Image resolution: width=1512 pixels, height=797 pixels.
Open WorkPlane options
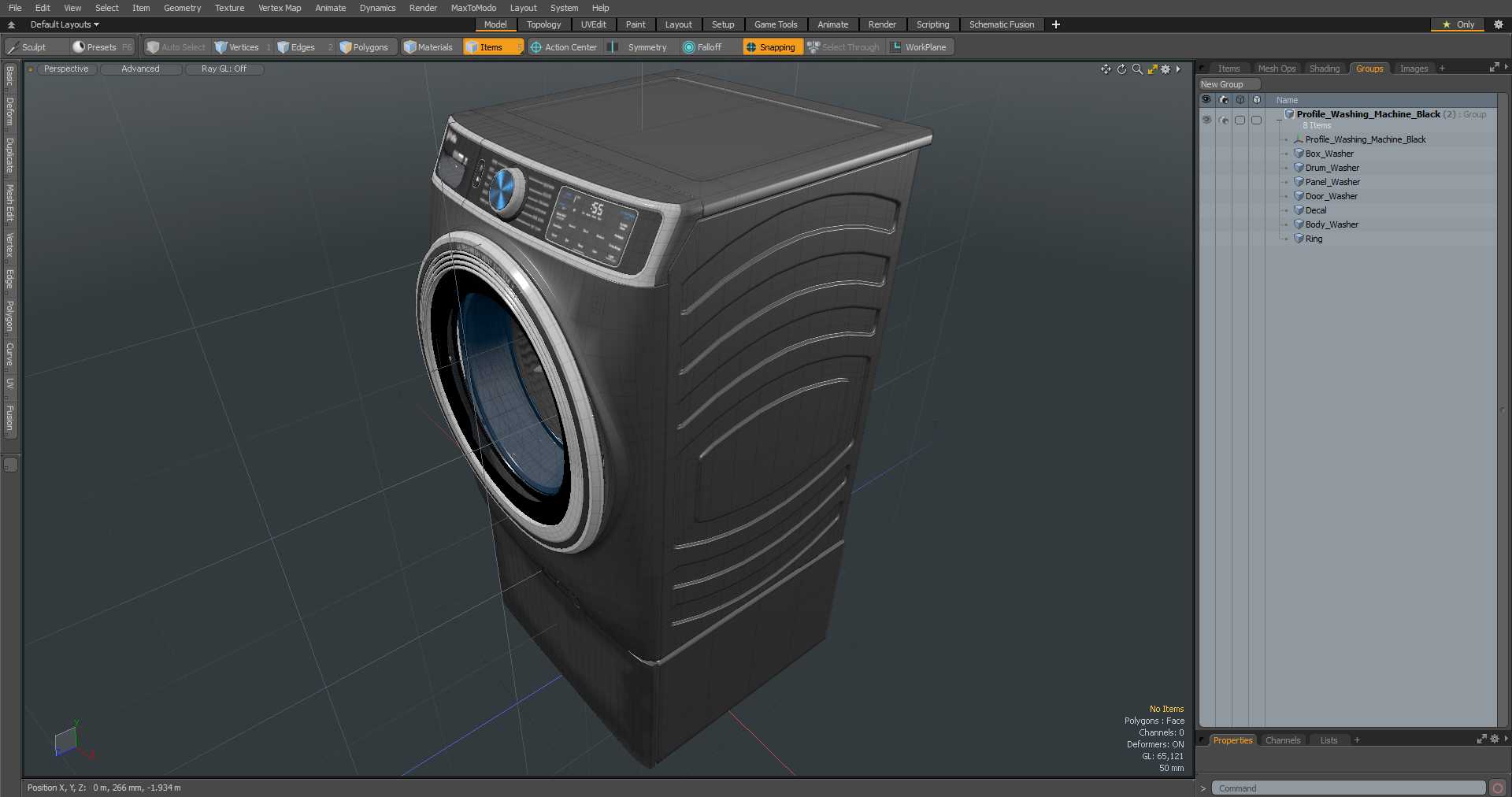(x=920, y=47)
